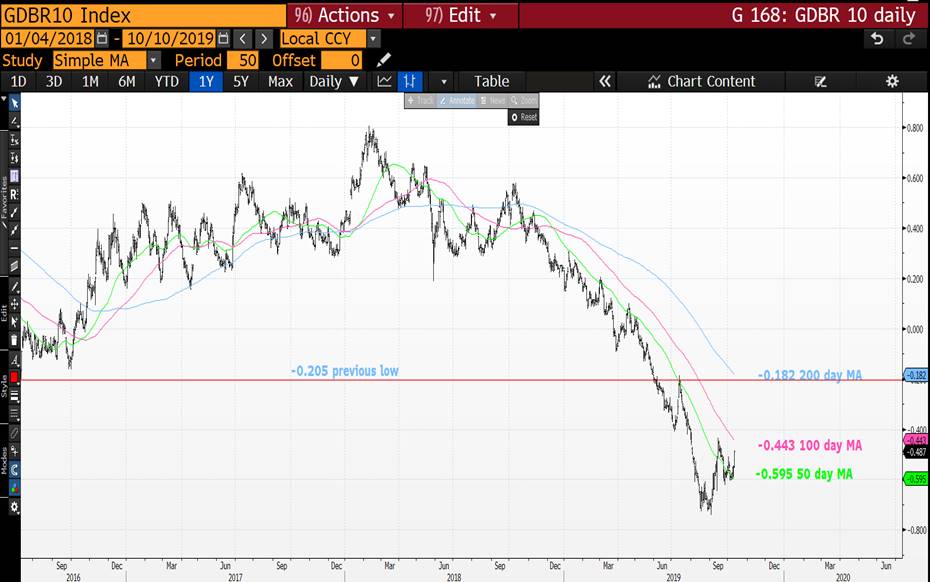Click the undo arrow icon
Viewport: 930px width, 582px height.
pyautogui.click(x=877, y=38)
